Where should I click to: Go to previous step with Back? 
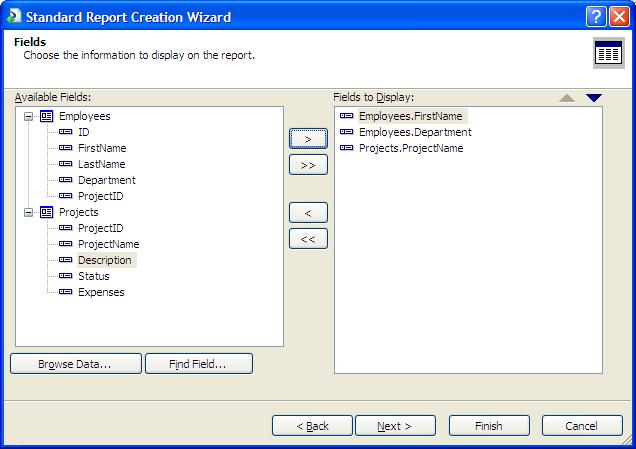coord(312,426)
